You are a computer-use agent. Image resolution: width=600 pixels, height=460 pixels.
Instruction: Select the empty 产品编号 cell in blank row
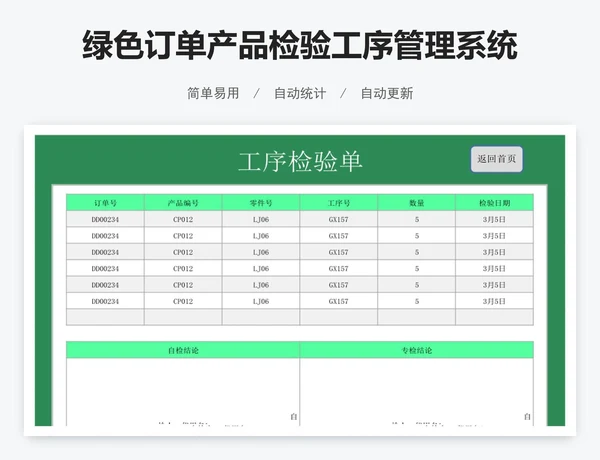pos(183,317)
